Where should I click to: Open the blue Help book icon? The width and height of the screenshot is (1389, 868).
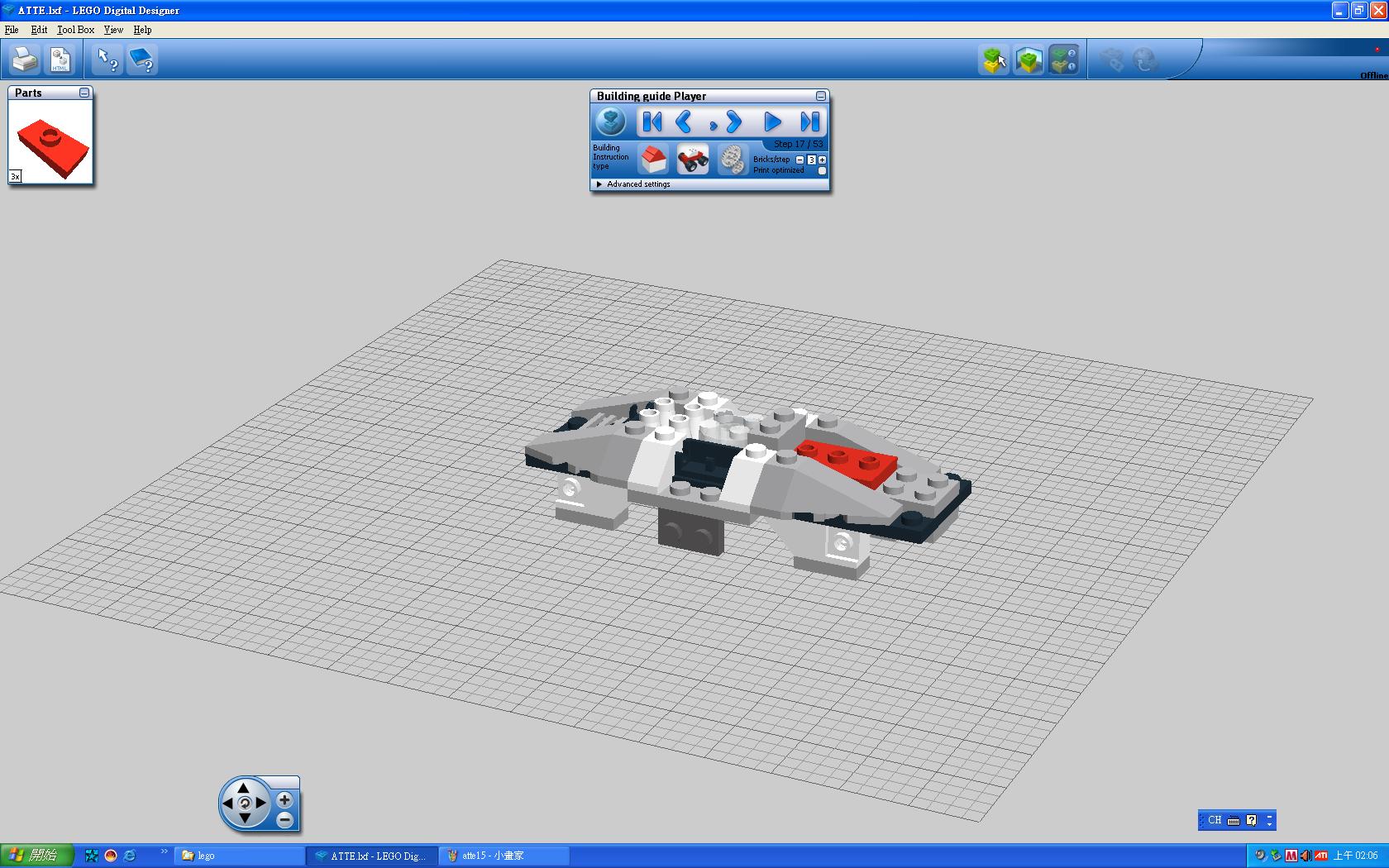(142, 60)
